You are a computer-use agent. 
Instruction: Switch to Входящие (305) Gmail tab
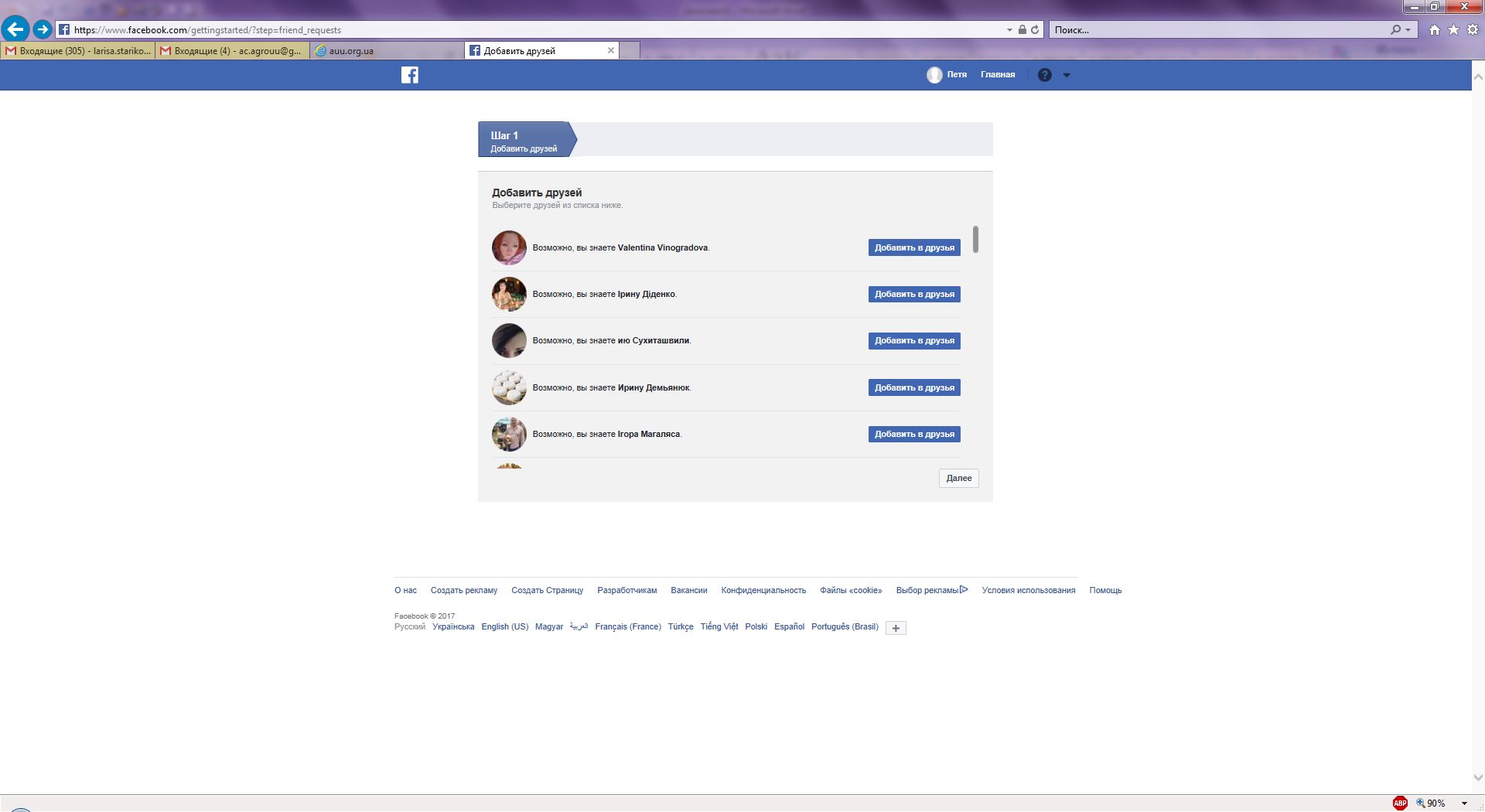(77, 51)
